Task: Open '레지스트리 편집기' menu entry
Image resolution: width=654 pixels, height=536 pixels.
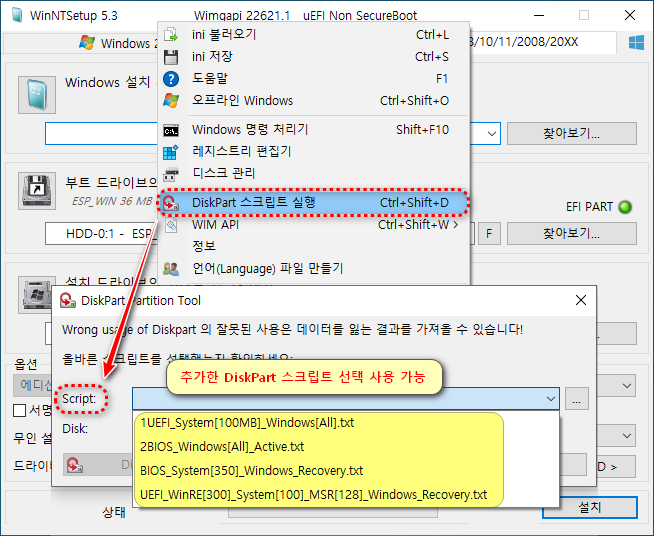Action: coord(314,151)
